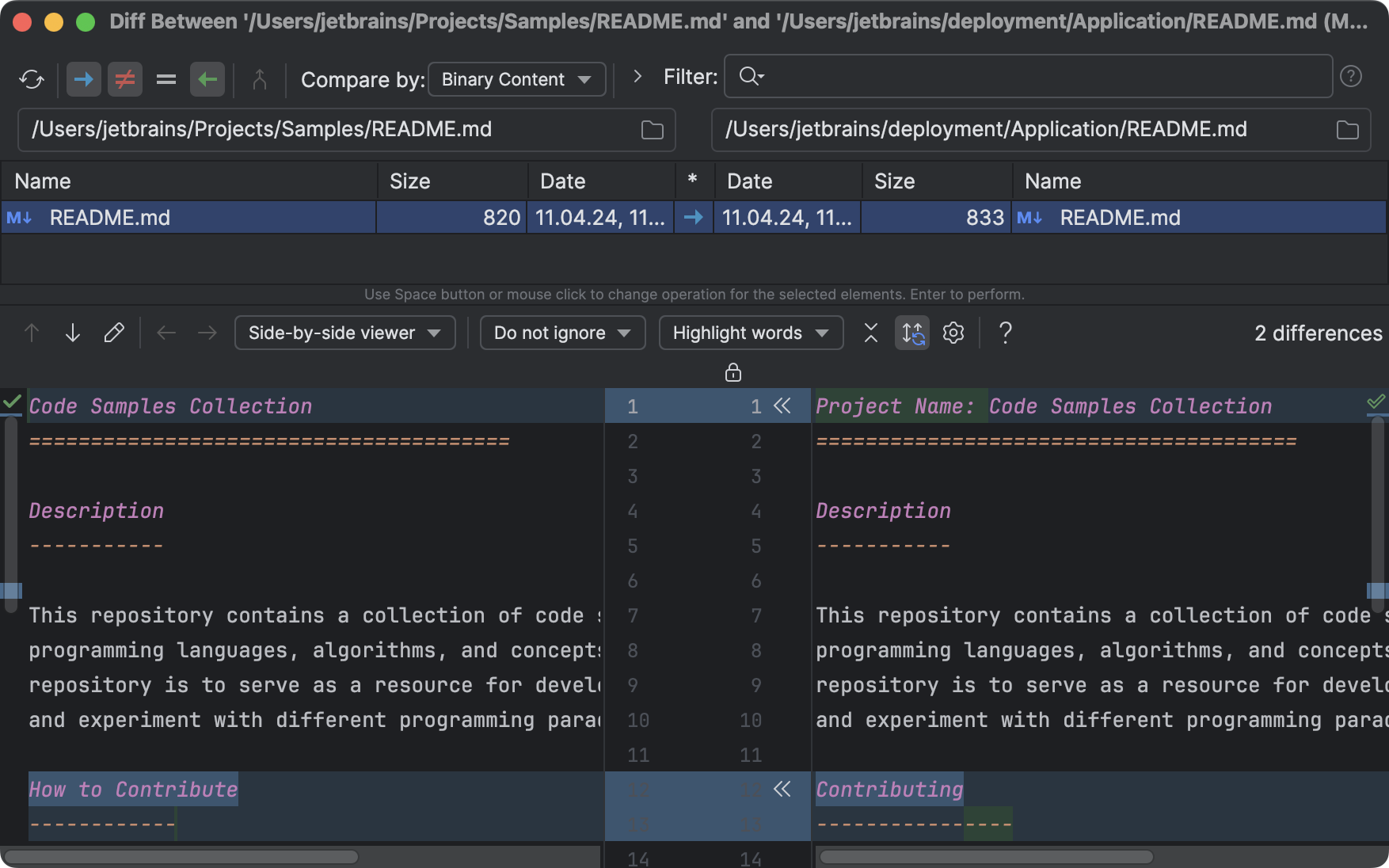
Task: Enable edit mode with the pencil icon
Action: click(x=113, y=333)
